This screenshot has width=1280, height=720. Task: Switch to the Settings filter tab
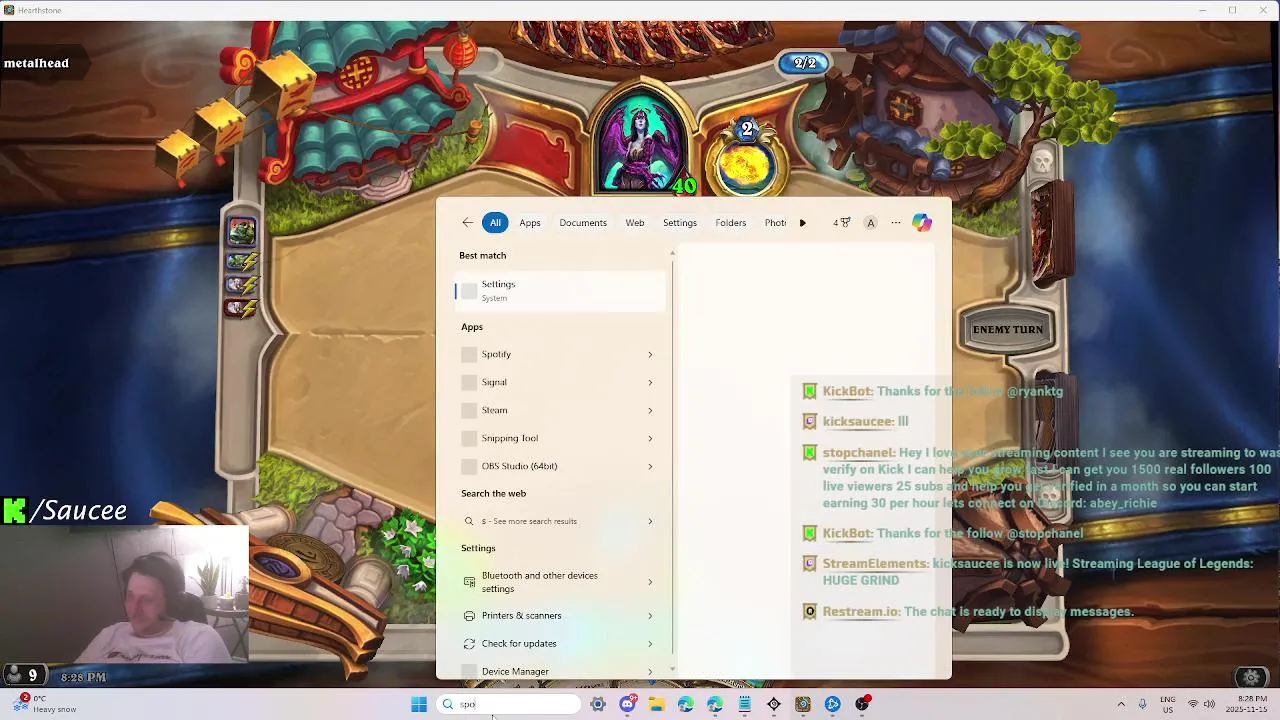click(680, 223)
